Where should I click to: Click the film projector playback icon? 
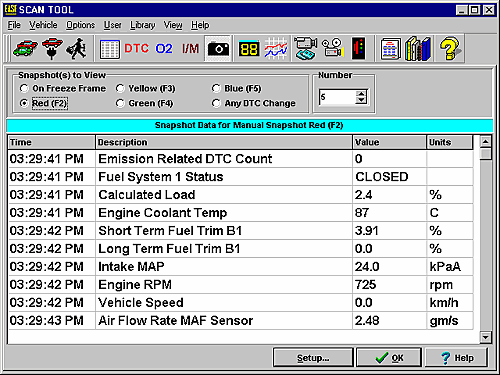pos(332,49)
